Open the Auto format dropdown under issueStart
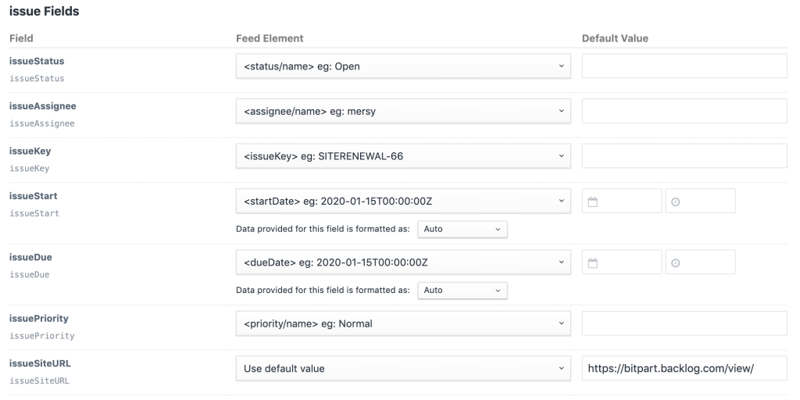The height and width of the screenshot is (400, 800). click(462, 229)
